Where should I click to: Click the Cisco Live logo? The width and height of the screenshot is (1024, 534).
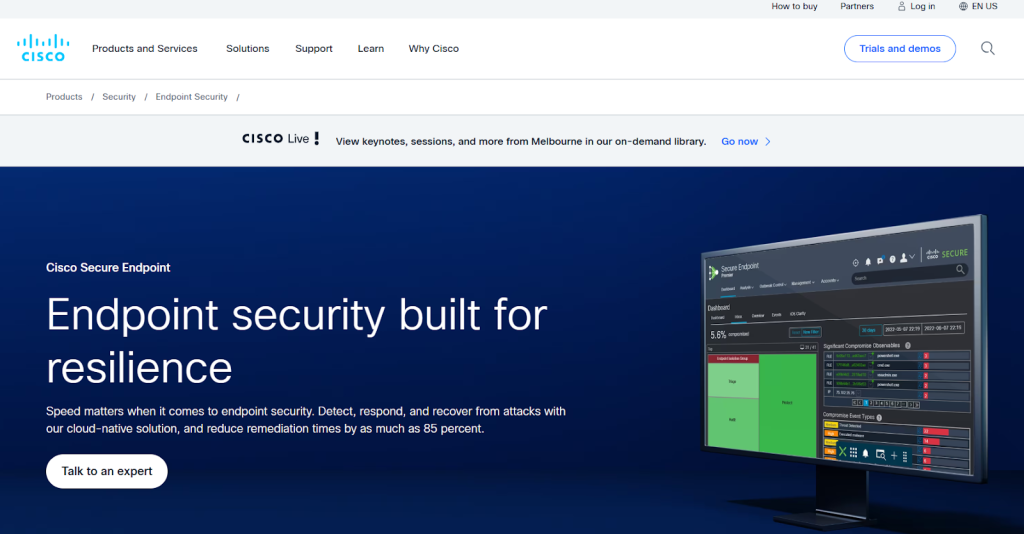280,138
